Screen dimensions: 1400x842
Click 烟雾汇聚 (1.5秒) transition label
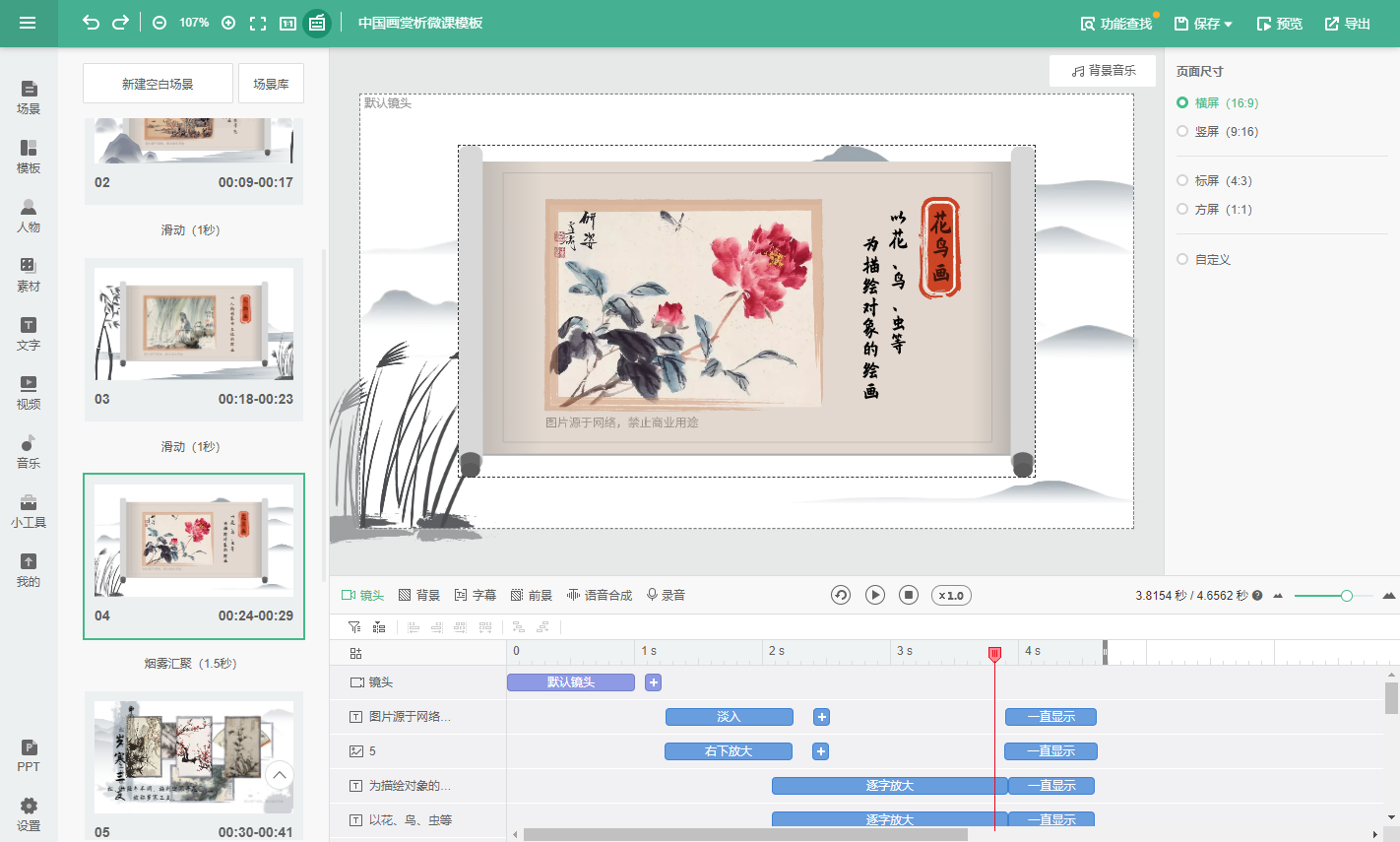coord(191,664)
